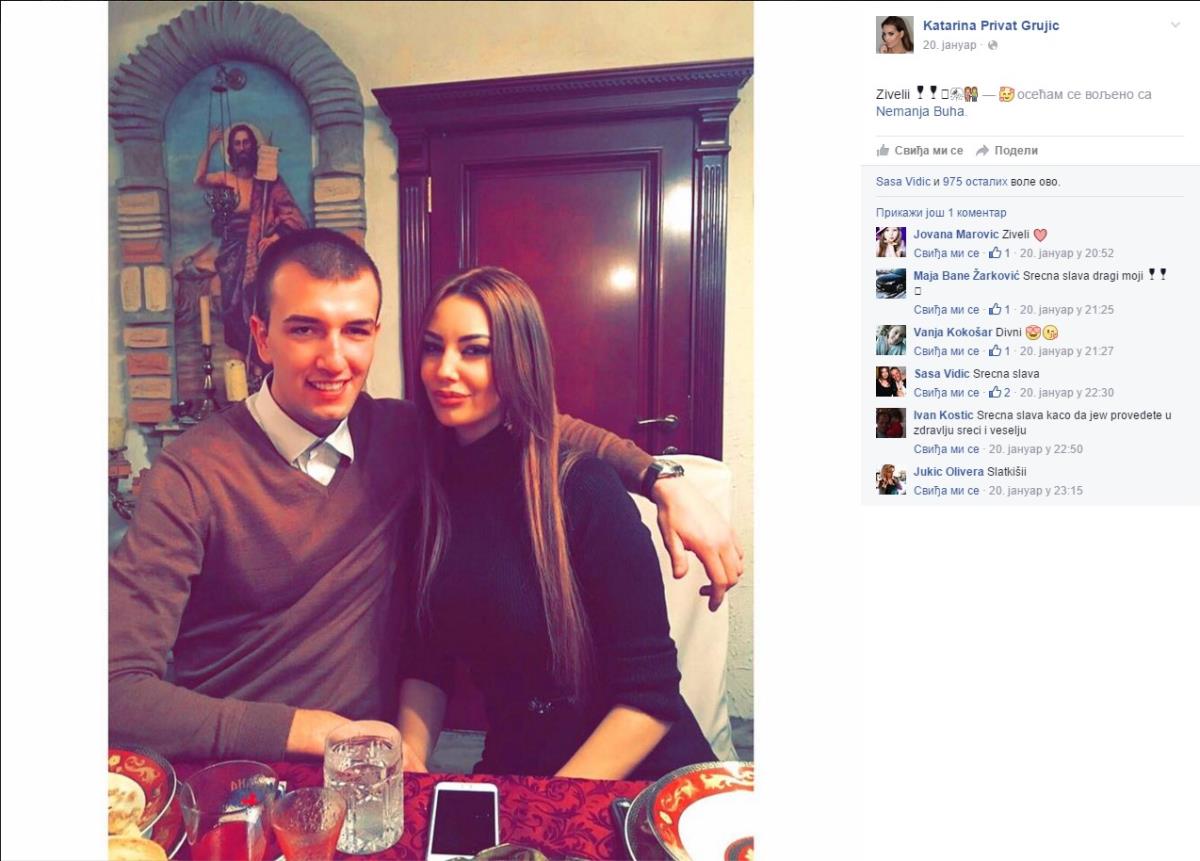Click the couple photo on the post
This screenshot has height=861, width=1200.
[x=431, y=431]
